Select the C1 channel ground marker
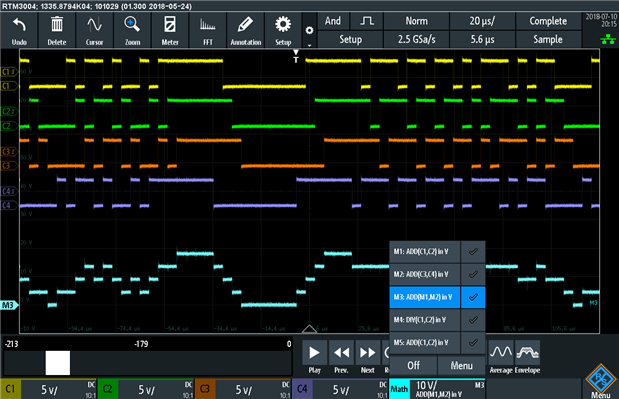Screen dimensions: 619x399 tap(9, 86)
